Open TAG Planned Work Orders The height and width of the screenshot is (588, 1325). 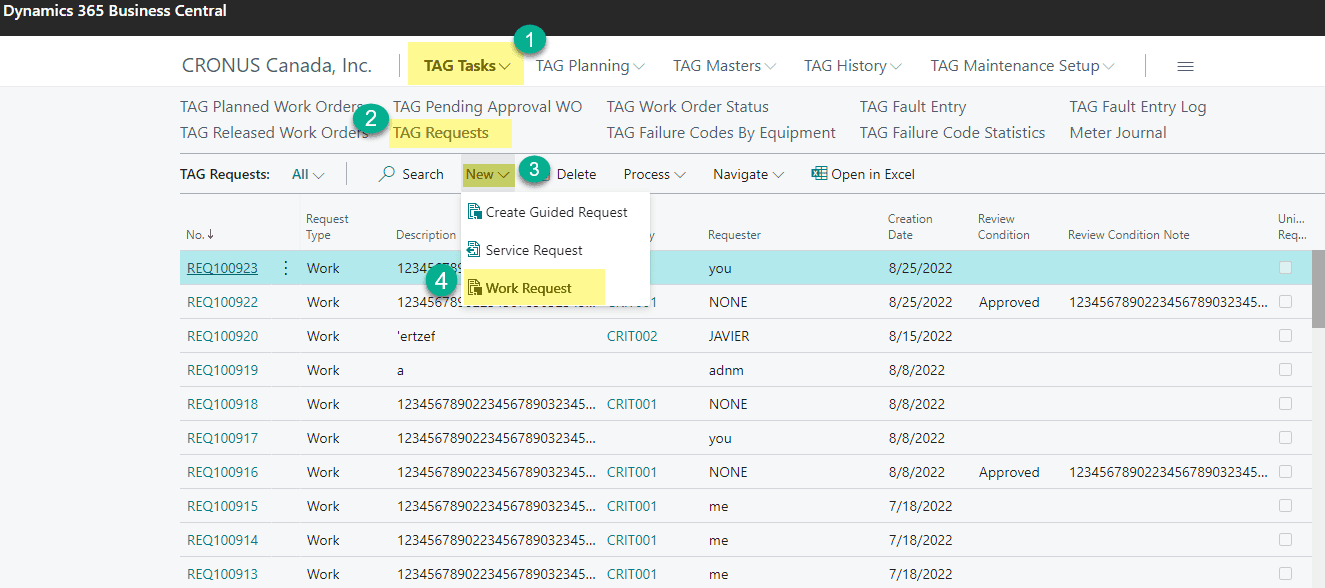272,106
